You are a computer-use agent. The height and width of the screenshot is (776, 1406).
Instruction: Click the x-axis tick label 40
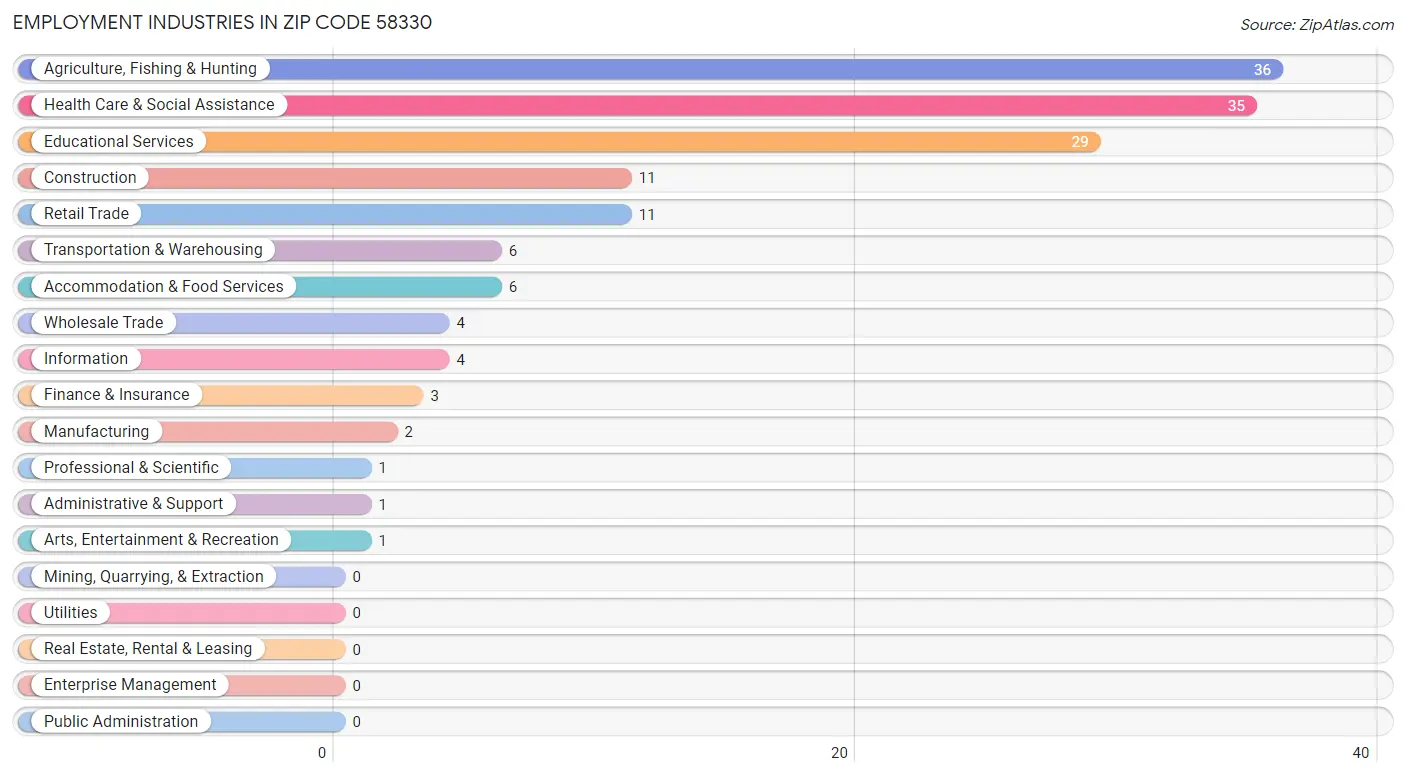click(1361, 753)
